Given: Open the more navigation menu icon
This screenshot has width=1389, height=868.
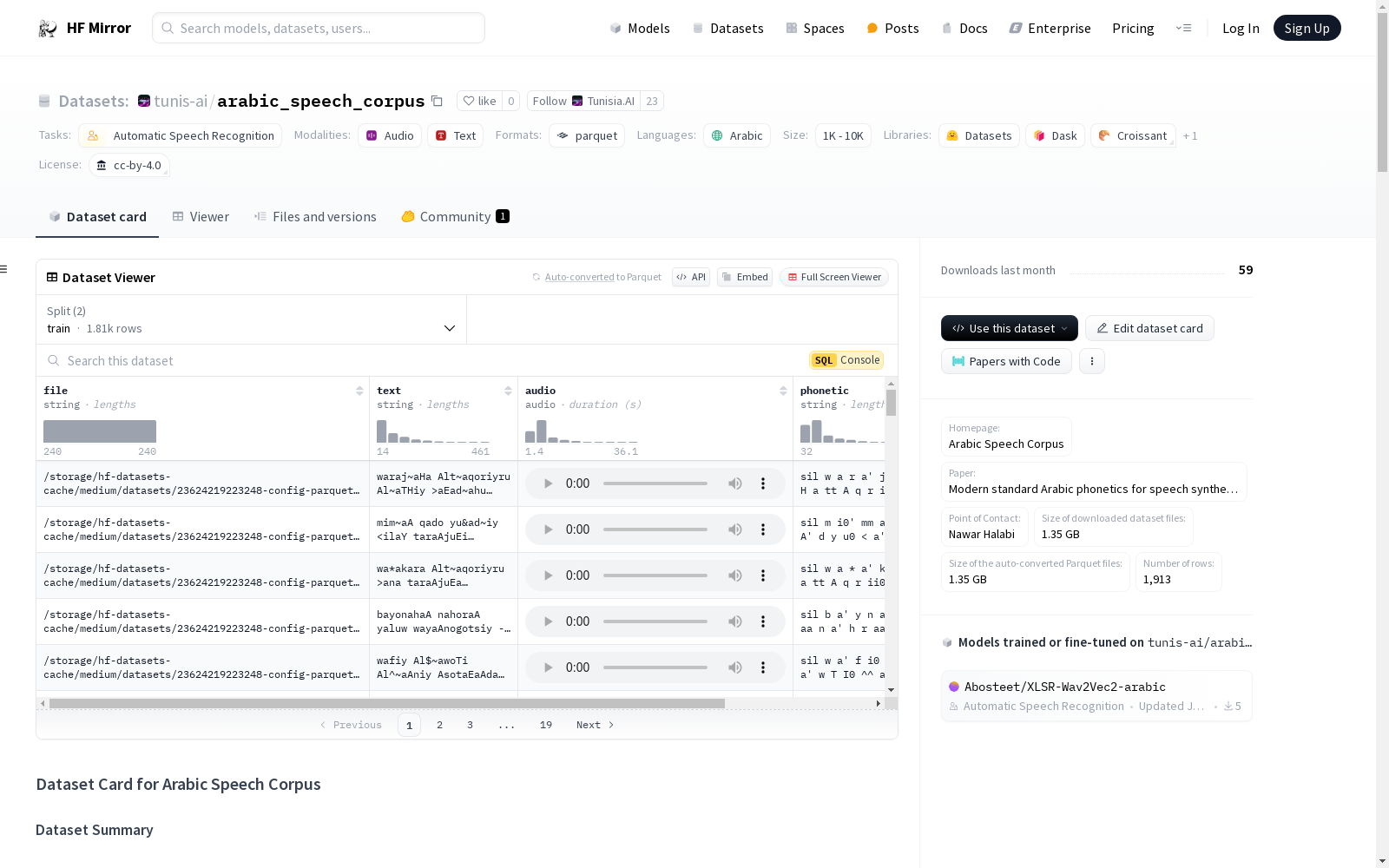Looking at the screenshot, I should tap(1183, 28).
